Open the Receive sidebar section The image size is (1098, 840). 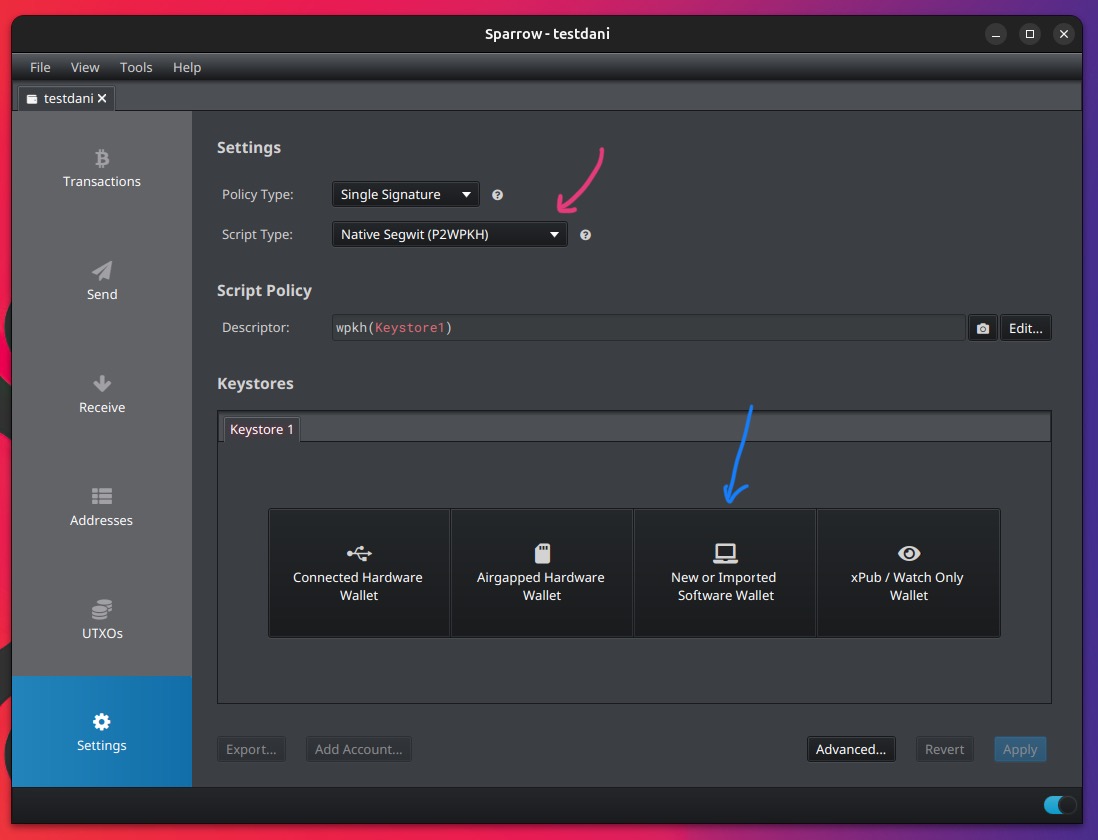pos(102,395)
